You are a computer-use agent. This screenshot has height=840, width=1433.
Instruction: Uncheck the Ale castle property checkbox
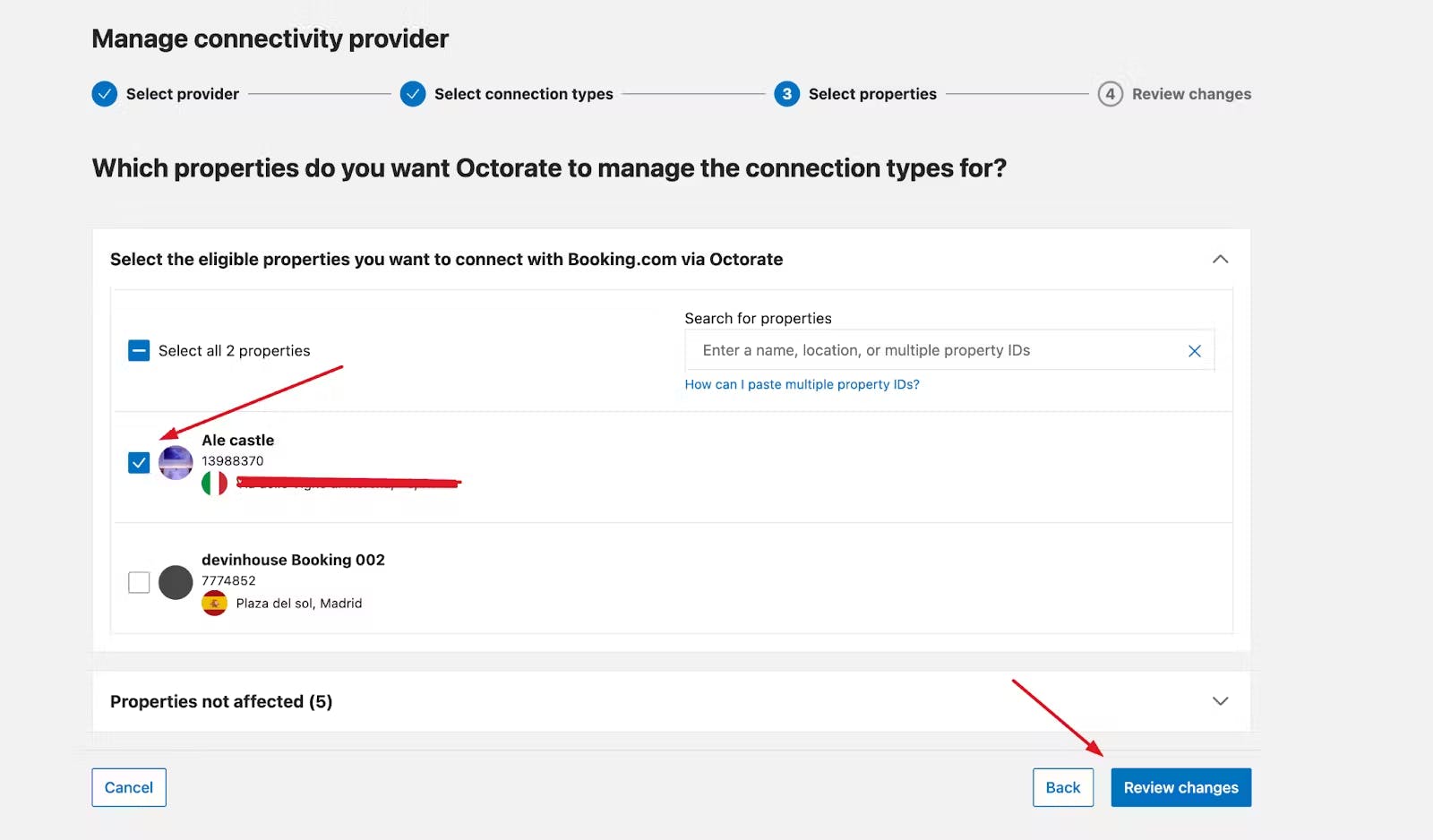click(x=139, y=463)
